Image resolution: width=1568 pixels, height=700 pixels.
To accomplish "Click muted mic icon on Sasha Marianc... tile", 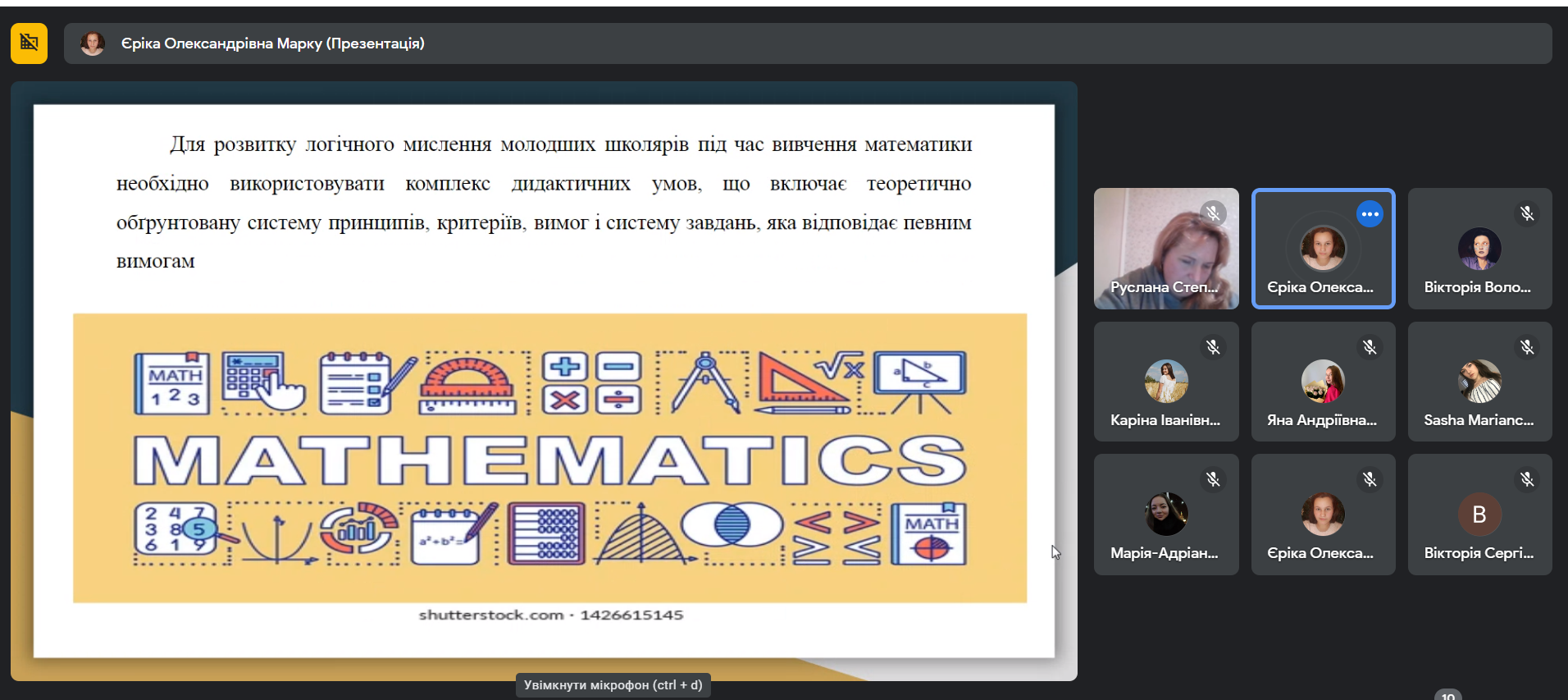I will (x=1526, y=347).
